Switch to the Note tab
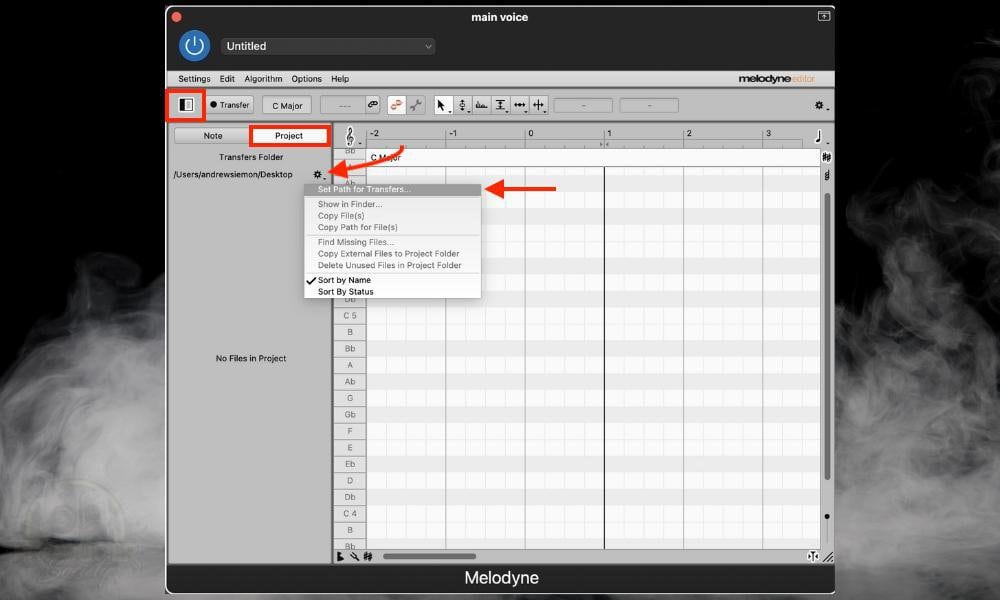Viewport: 1000px width, 600px height. click(213, 136)
